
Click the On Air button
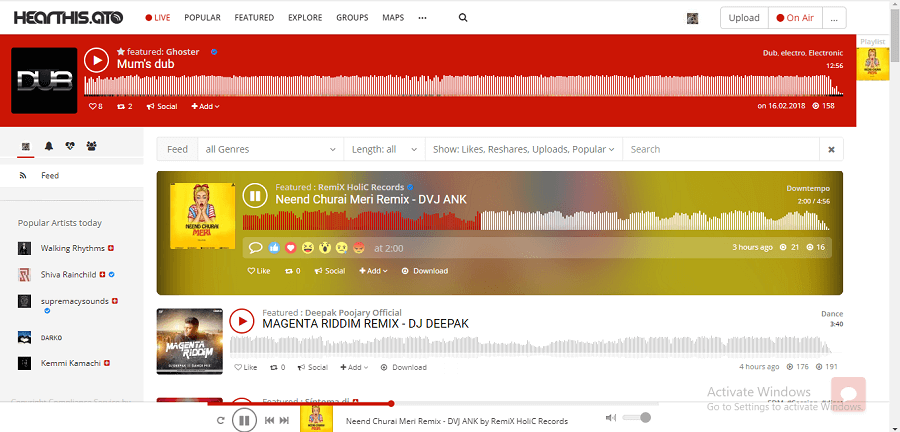(795, 18)
